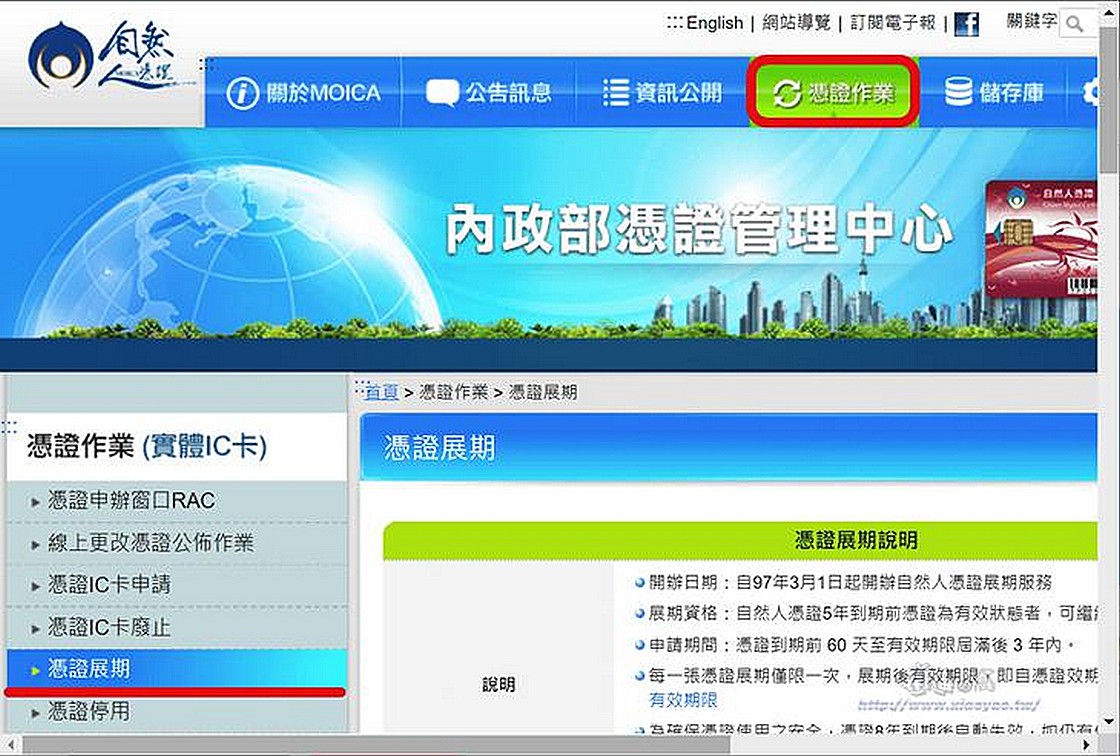
Task: Click the horizontal scrollbar thumb
Action: coord(376,745)
